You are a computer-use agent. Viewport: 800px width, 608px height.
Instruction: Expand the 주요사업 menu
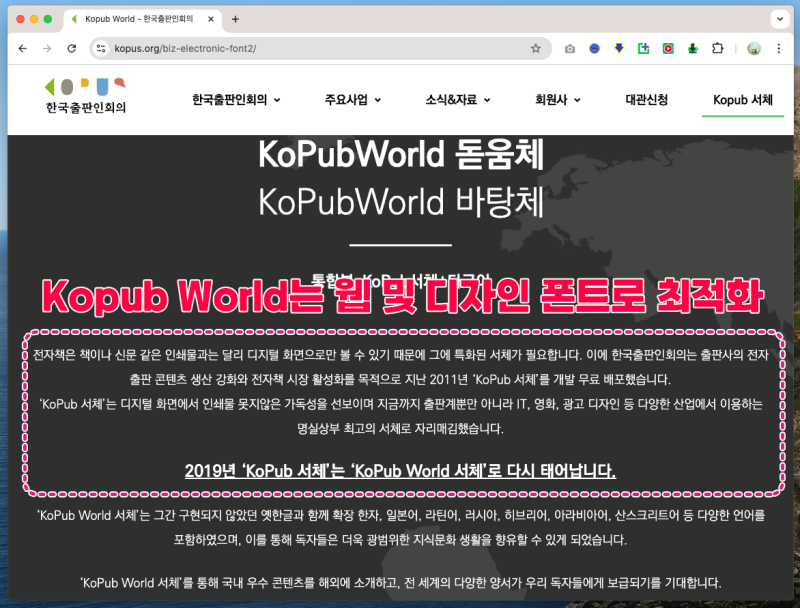point(353,100)
